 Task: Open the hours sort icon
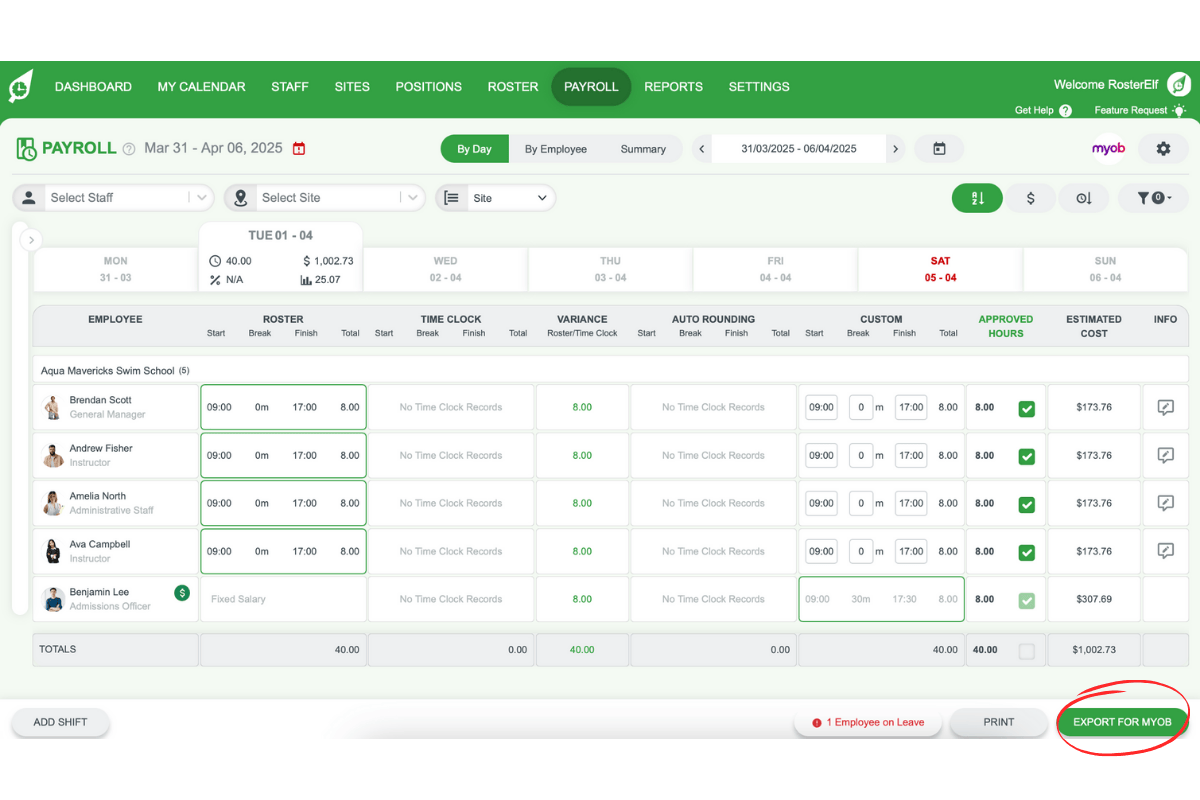[1084, 198]
